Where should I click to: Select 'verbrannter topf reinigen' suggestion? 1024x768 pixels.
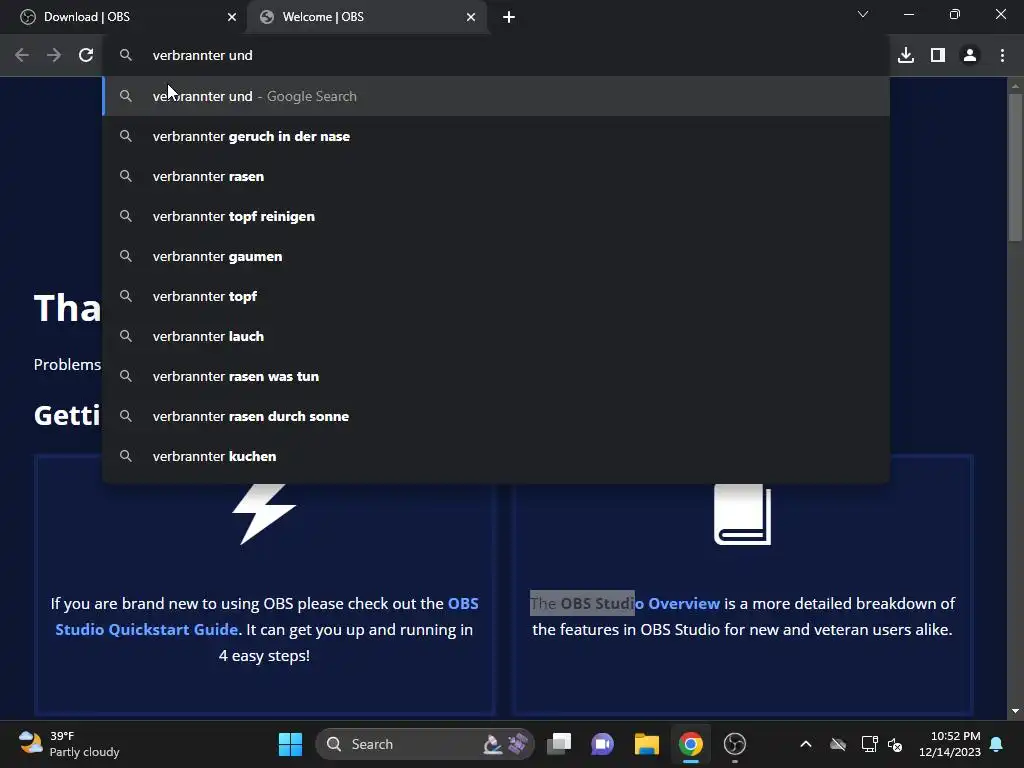click(x=496, y=216)
